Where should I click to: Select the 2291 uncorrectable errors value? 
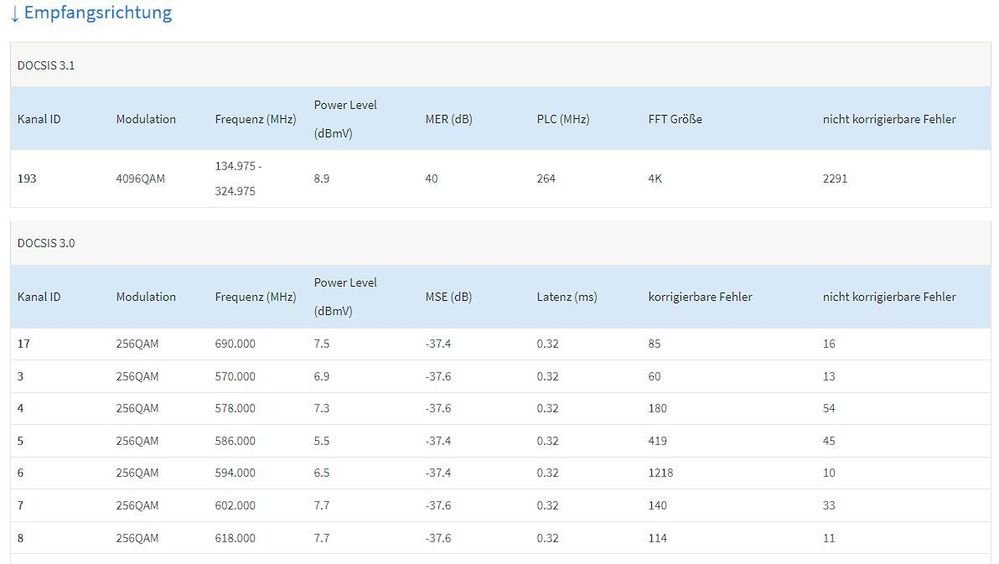(835, 179)
